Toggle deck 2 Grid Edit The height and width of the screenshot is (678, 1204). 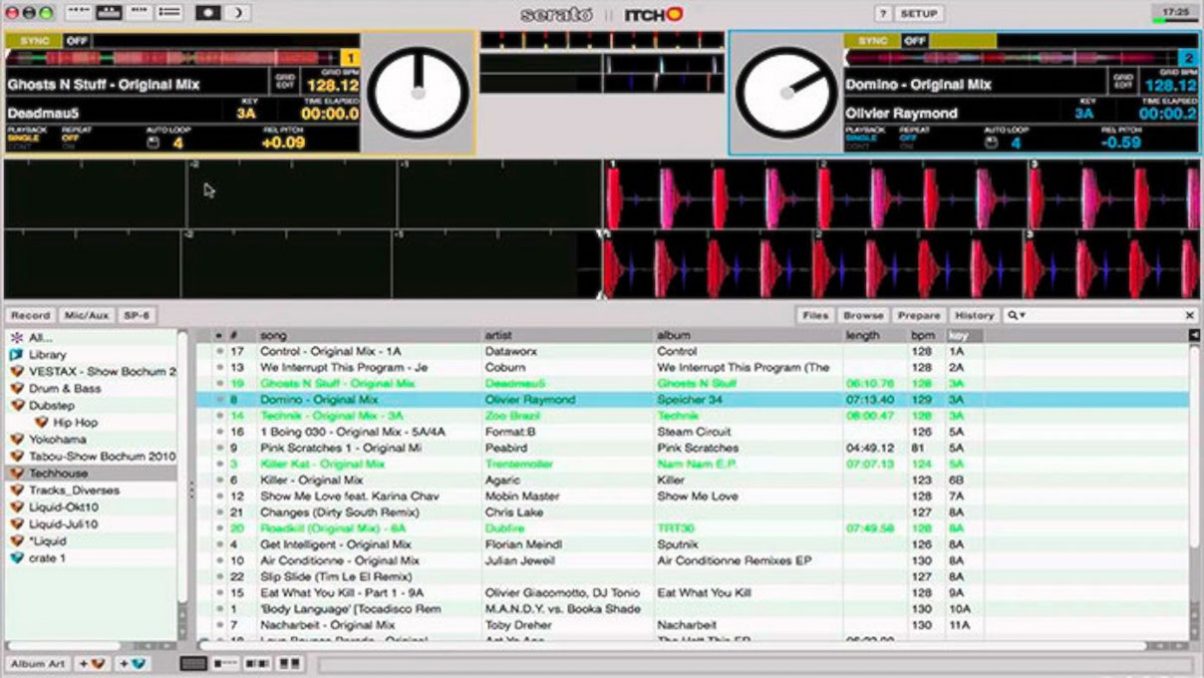1121,82
